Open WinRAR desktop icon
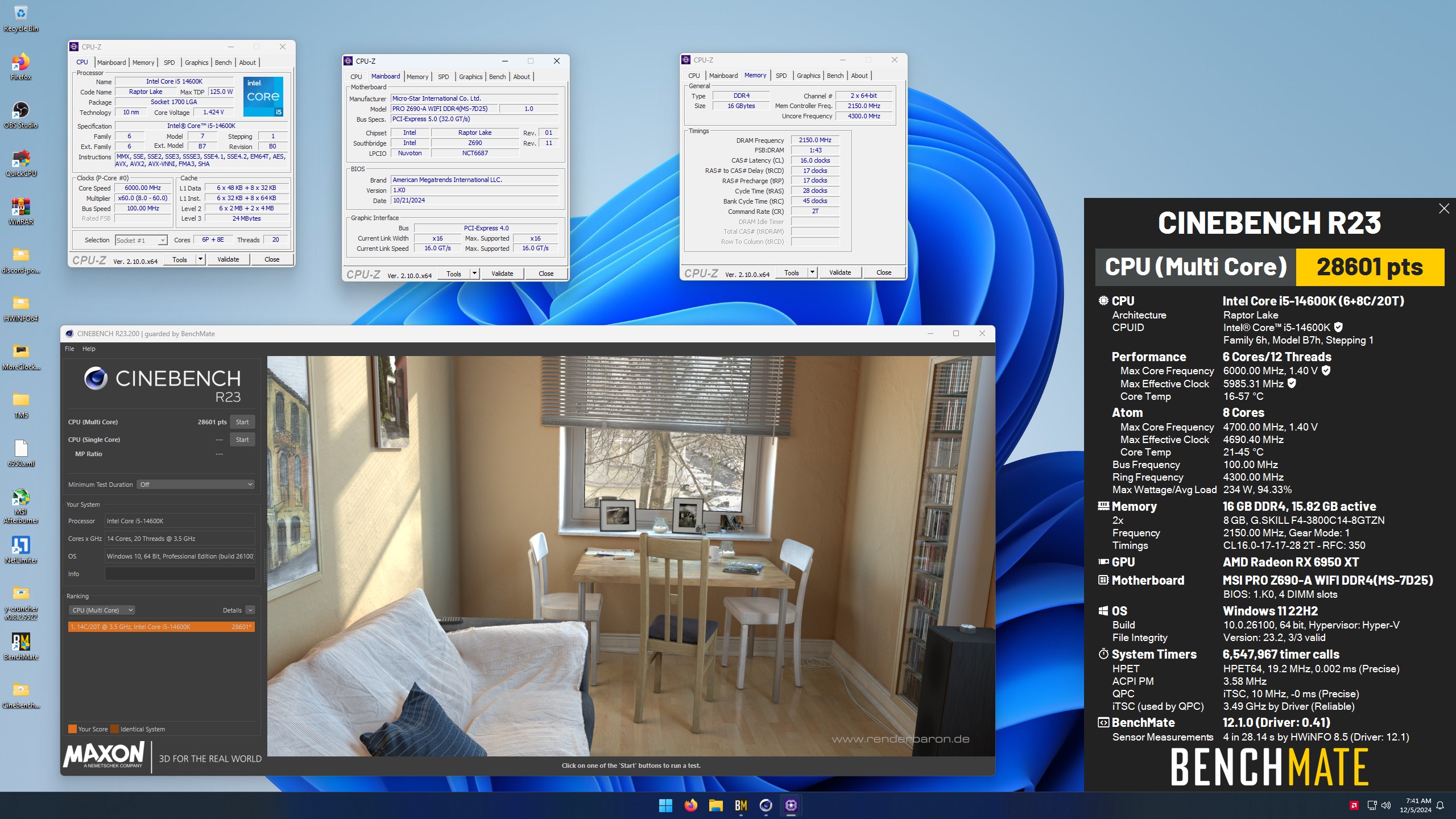Viewport: 1456px width, 819px height. [x=20, y=212]
